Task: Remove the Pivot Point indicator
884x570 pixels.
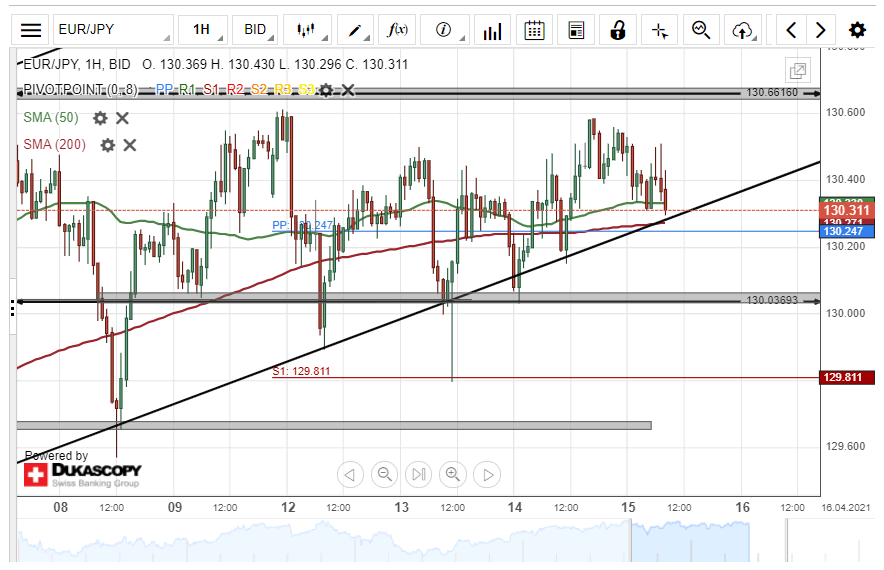Action: tap(348, 90)
